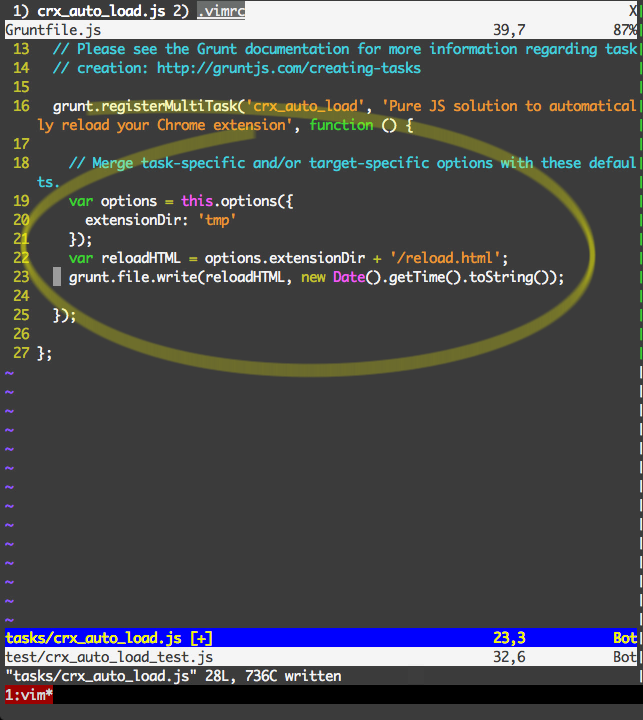
Task: Click line number 23
Action: (x=21, y=277)
